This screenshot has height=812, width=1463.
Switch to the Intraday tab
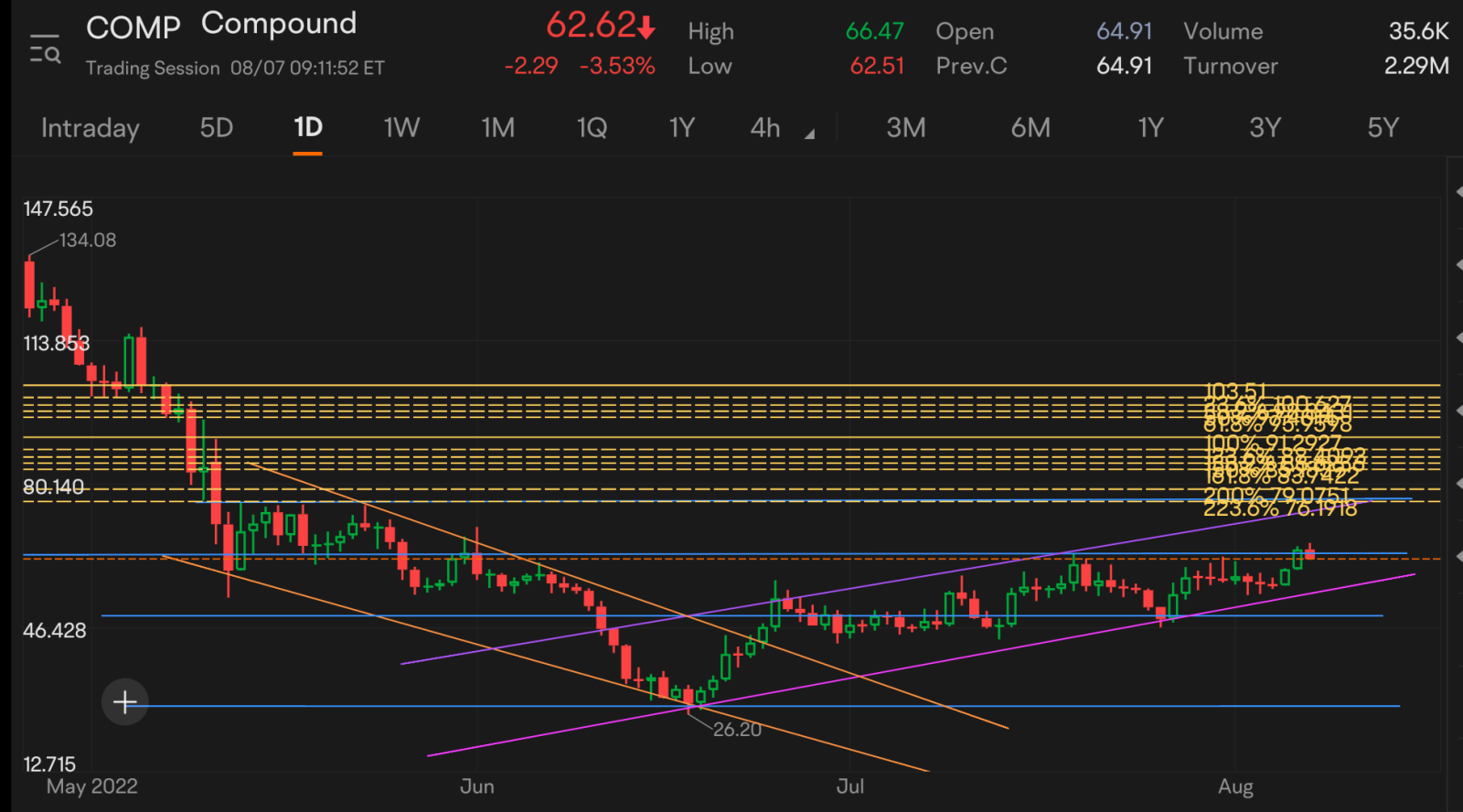click(x=90, y=128)
